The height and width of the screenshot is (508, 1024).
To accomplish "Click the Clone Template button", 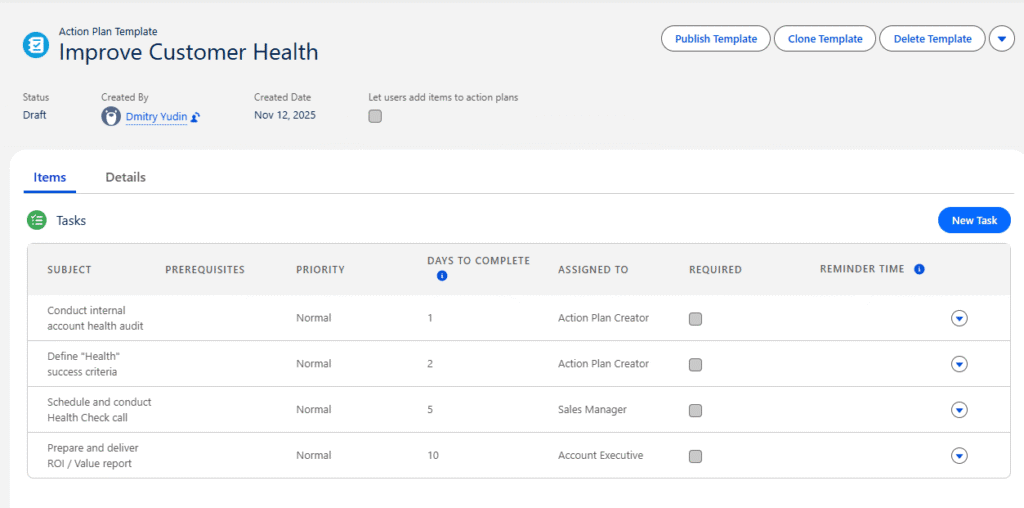I will click(825, 39).
